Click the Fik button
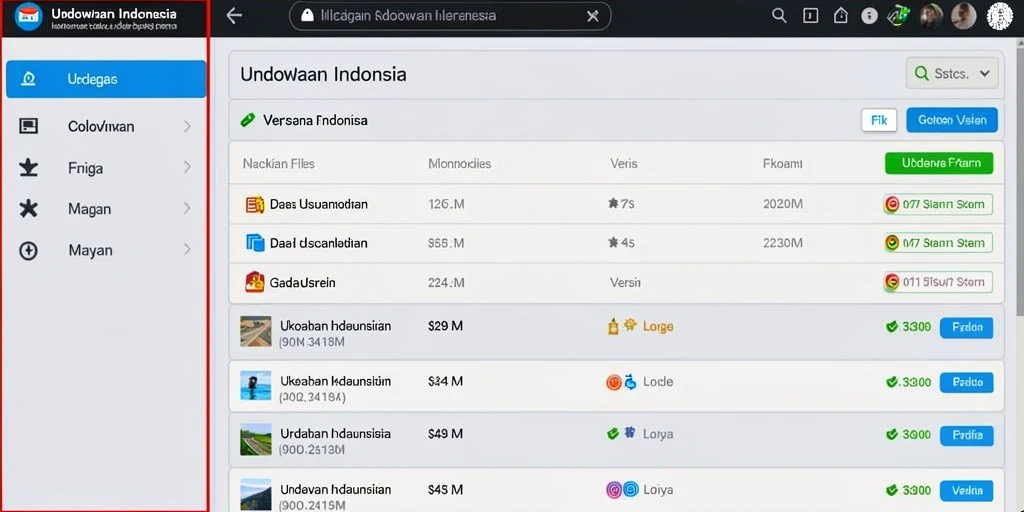The image size is (1024, 512). tap(879, 120)
